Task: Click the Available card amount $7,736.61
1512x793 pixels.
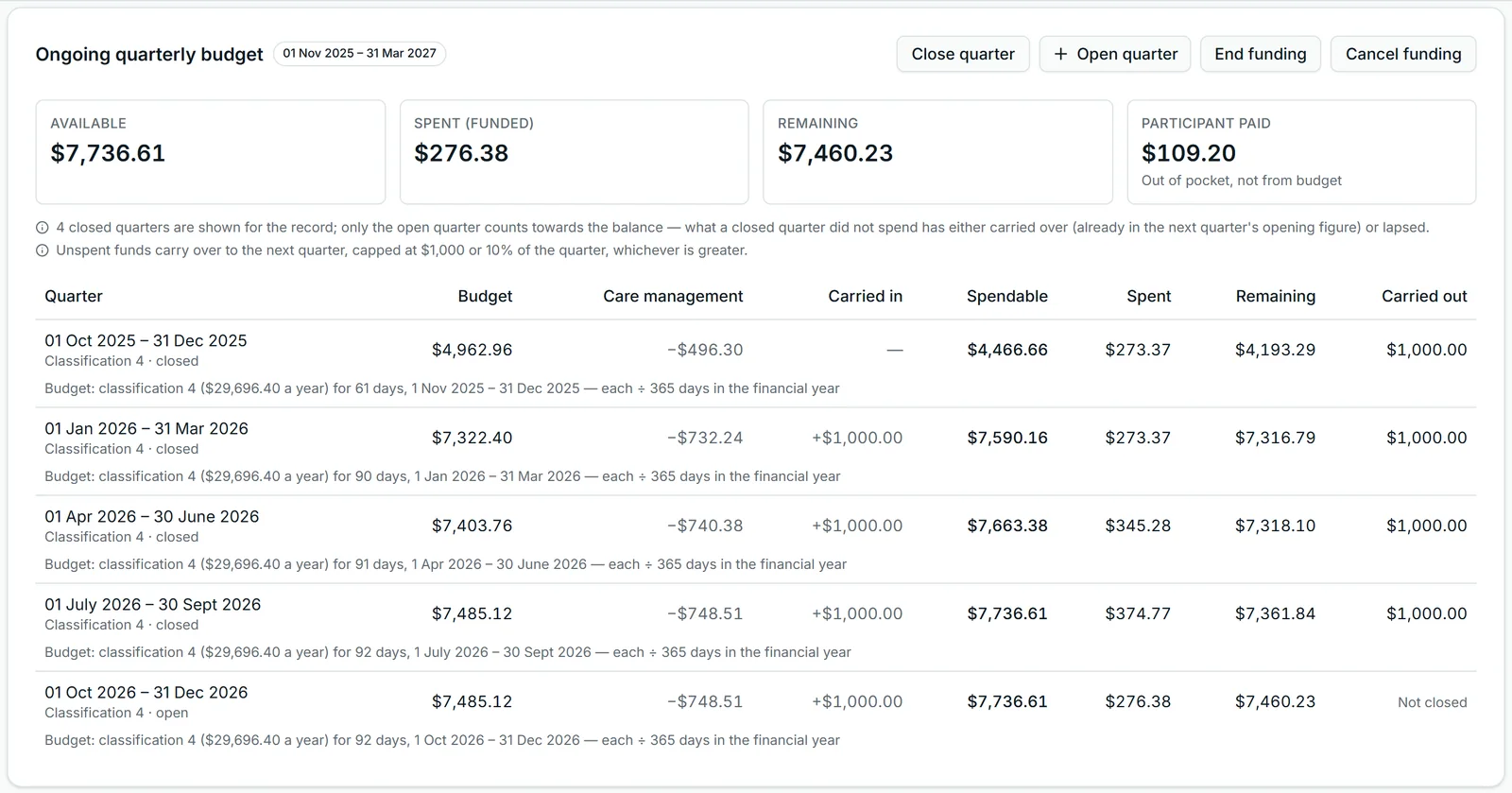Action: coord(108,153)
